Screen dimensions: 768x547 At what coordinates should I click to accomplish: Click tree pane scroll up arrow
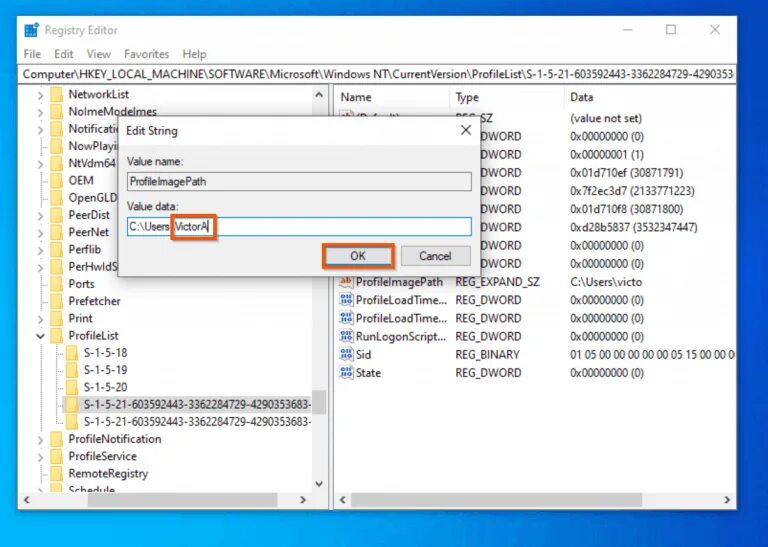tap(319, 95)
